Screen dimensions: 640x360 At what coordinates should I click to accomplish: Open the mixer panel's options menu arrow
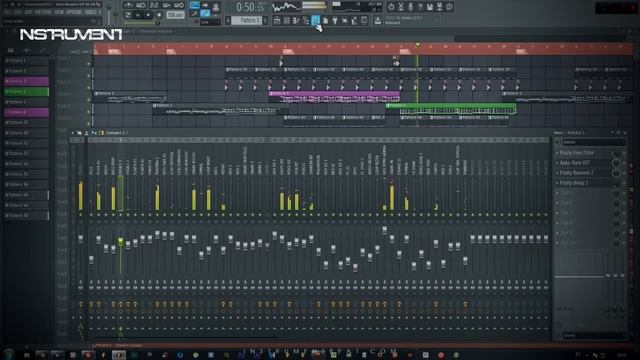(73, 133)
